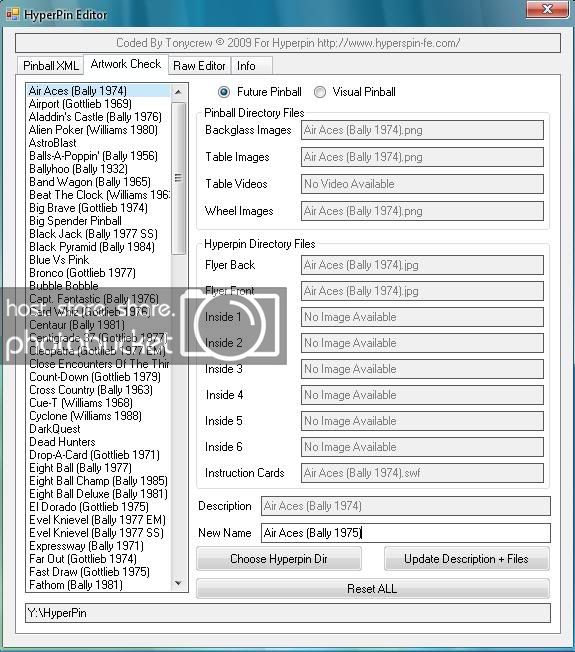The height and width of the screenshot is (652, 575).
Task: Select Evel Knievel (Bally 1977 SS)
Action: coord(99,533)
